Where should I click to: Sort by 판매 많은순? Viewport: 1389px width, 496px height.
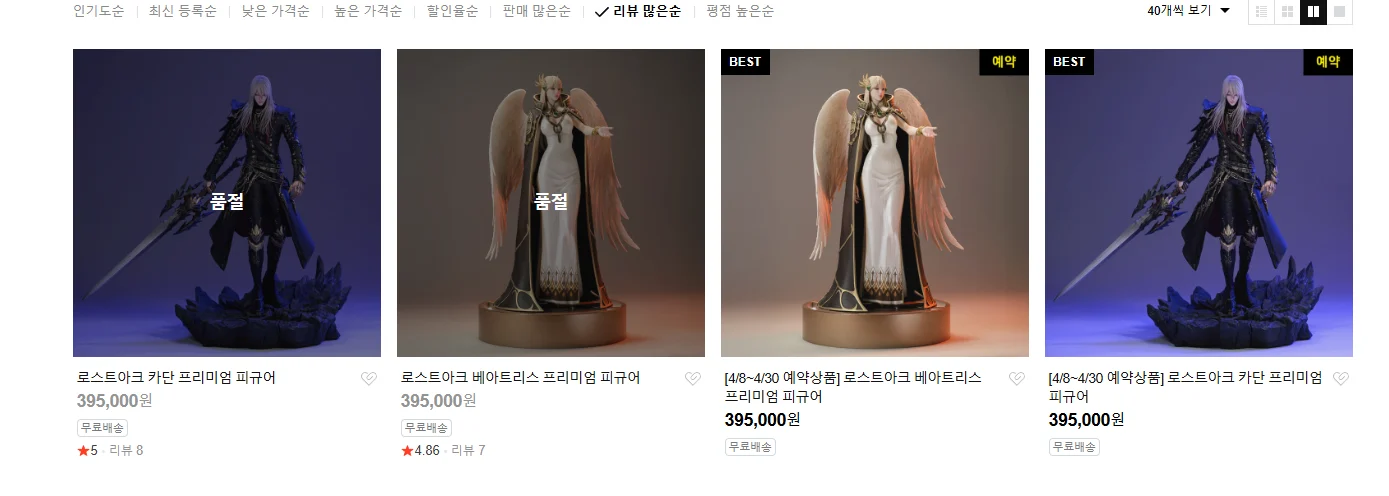click(x=536, y=12)
